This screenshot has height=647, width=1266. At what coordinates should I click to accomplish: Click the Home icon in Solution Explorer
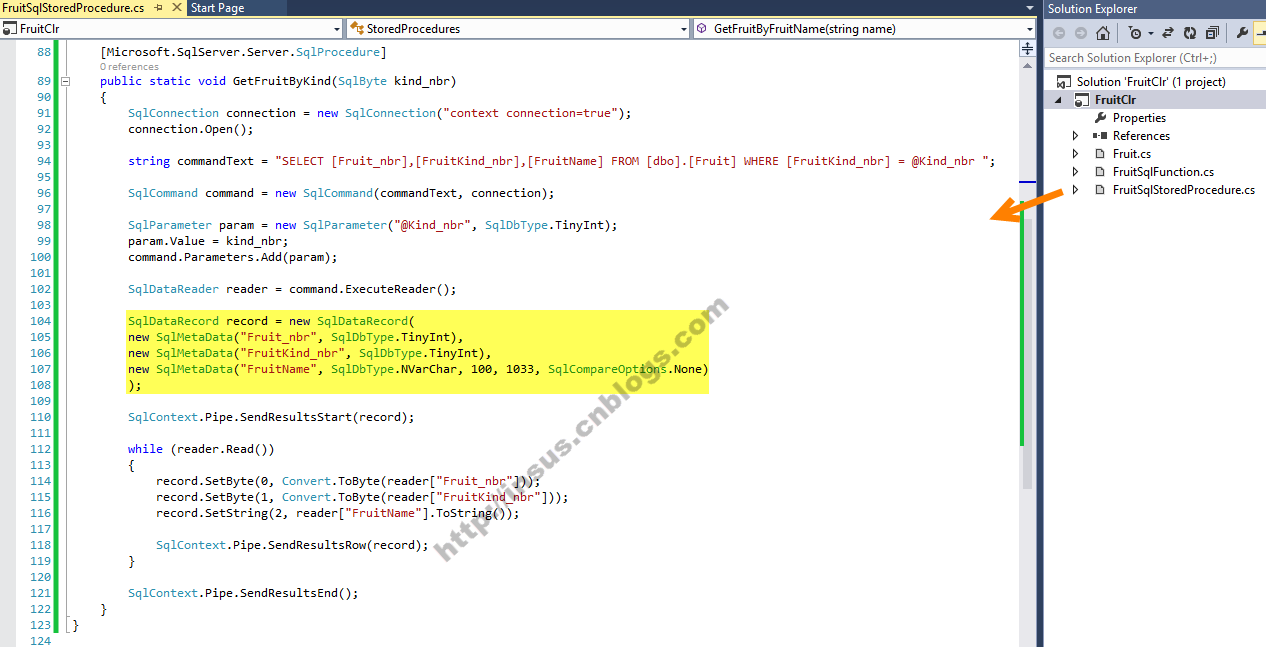(x=1103, y=33)
